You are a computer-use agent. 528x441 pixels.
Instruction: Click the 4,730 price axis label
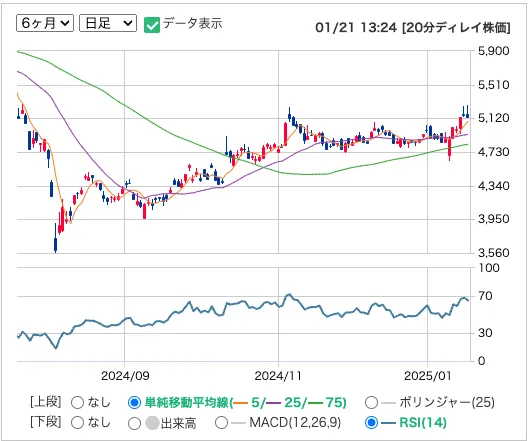pyautogui.click(x=493, y=152)
